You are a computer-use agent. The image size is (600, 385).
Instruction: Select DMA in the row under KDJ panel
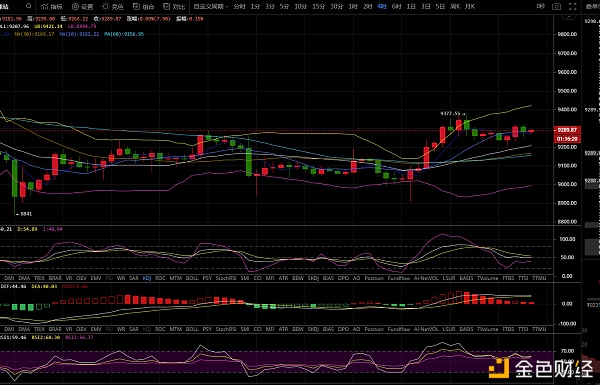[24, 278]
